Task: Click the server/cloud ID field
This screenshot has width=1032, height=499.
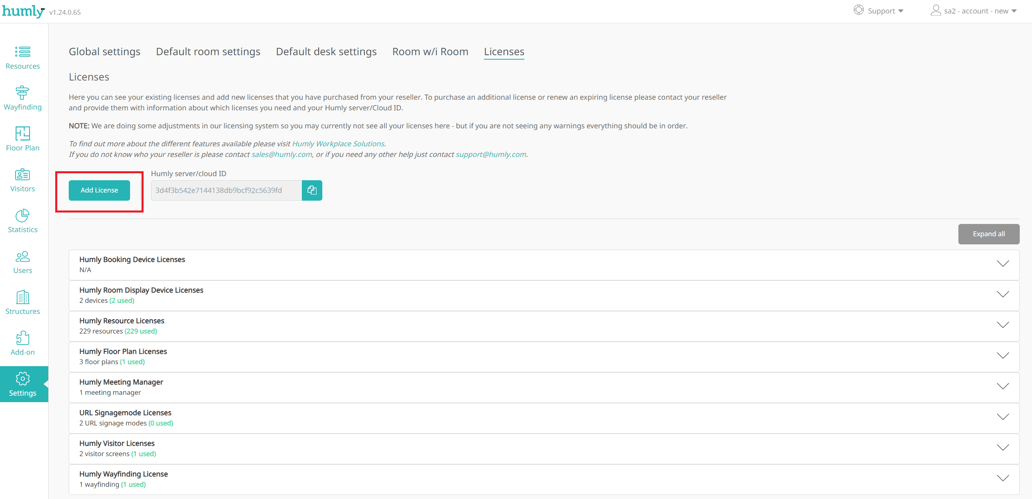Action: click(x=226, y=190)
